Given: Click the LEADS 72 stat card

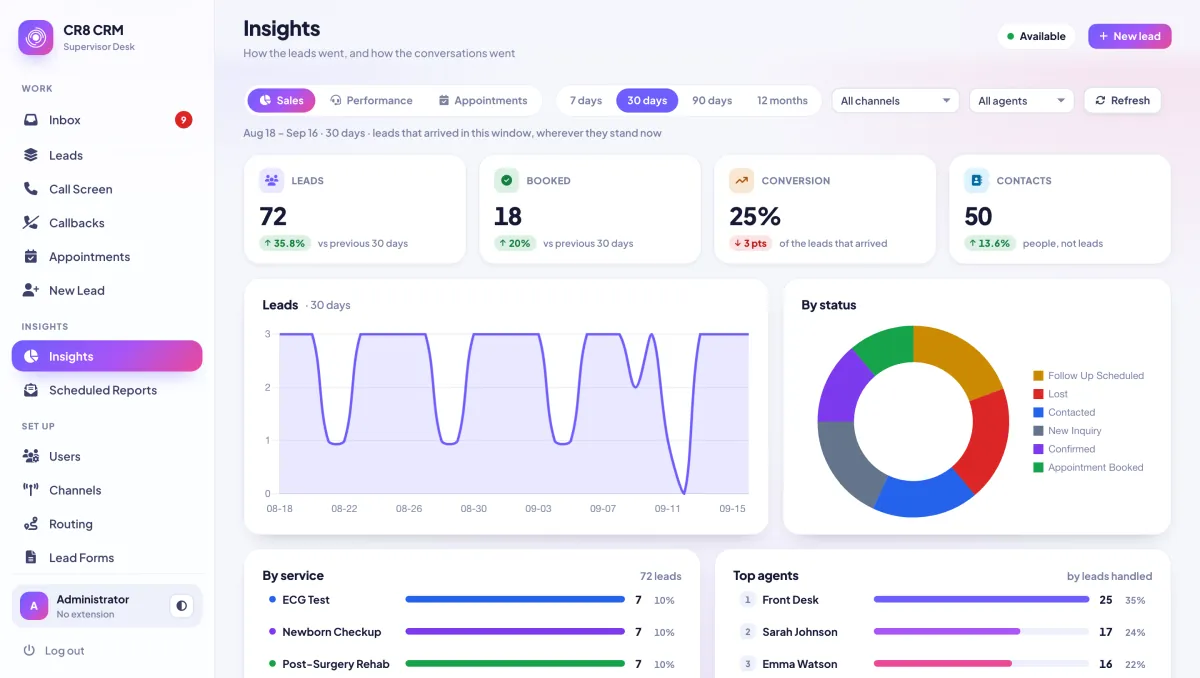Looking at the screenshot, I should point(355,209).
